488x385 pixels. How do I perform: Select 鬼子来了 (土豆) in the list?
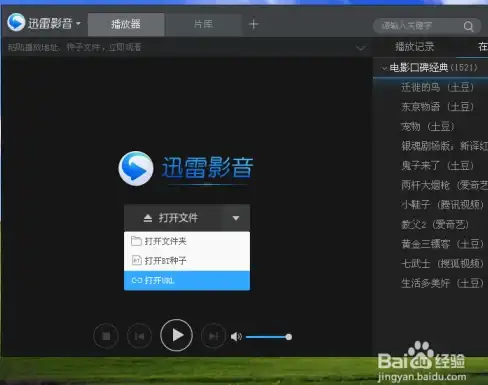(x=437, y=166)
